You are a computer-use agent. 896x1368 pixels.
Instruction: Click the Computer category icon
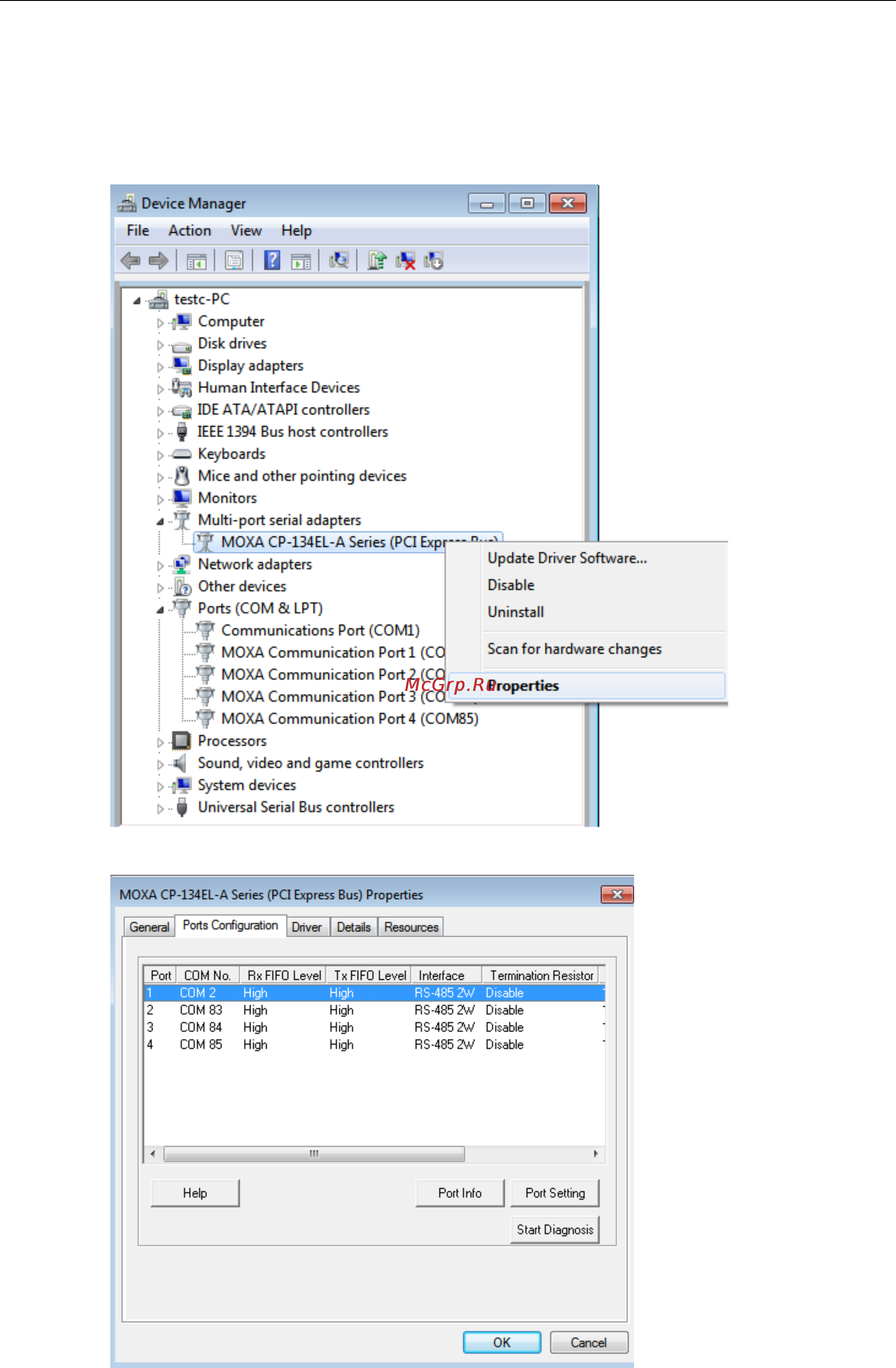point(182,322)
